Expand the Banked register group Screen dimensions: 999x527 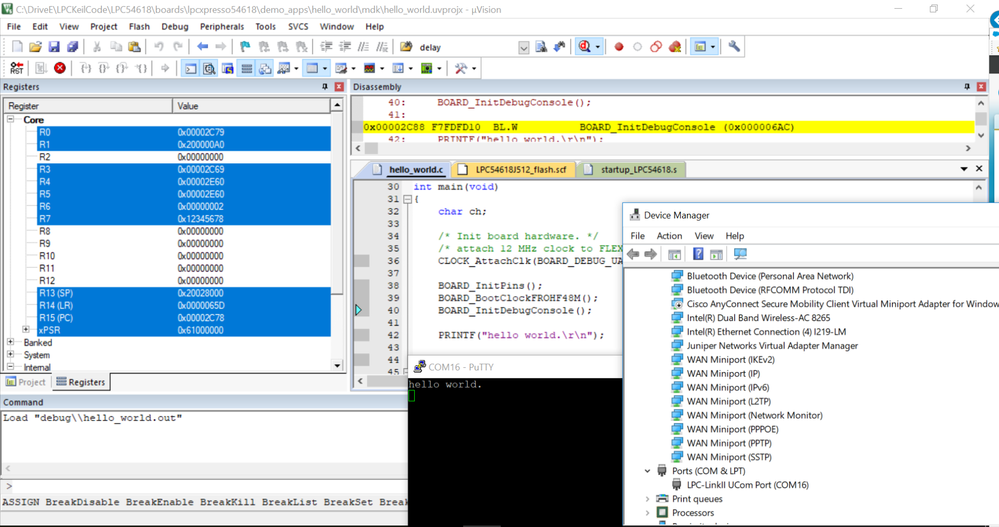10,342
